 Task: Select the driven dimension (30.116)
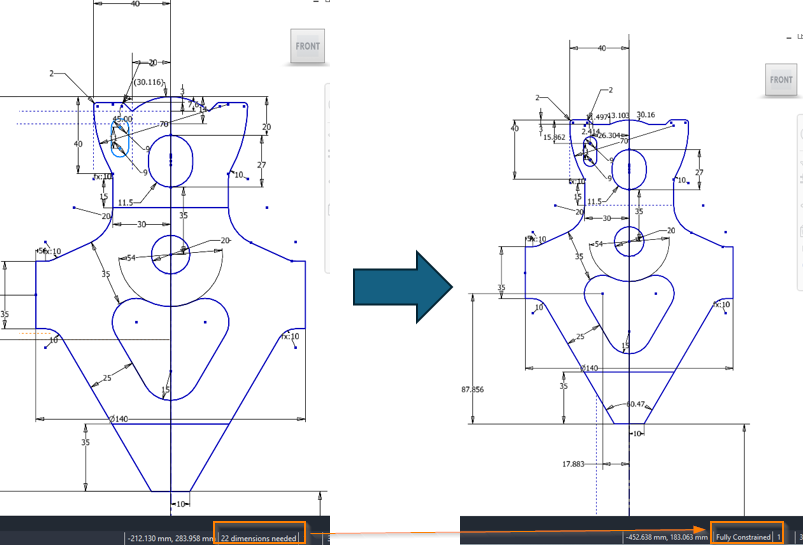point(149,82)
